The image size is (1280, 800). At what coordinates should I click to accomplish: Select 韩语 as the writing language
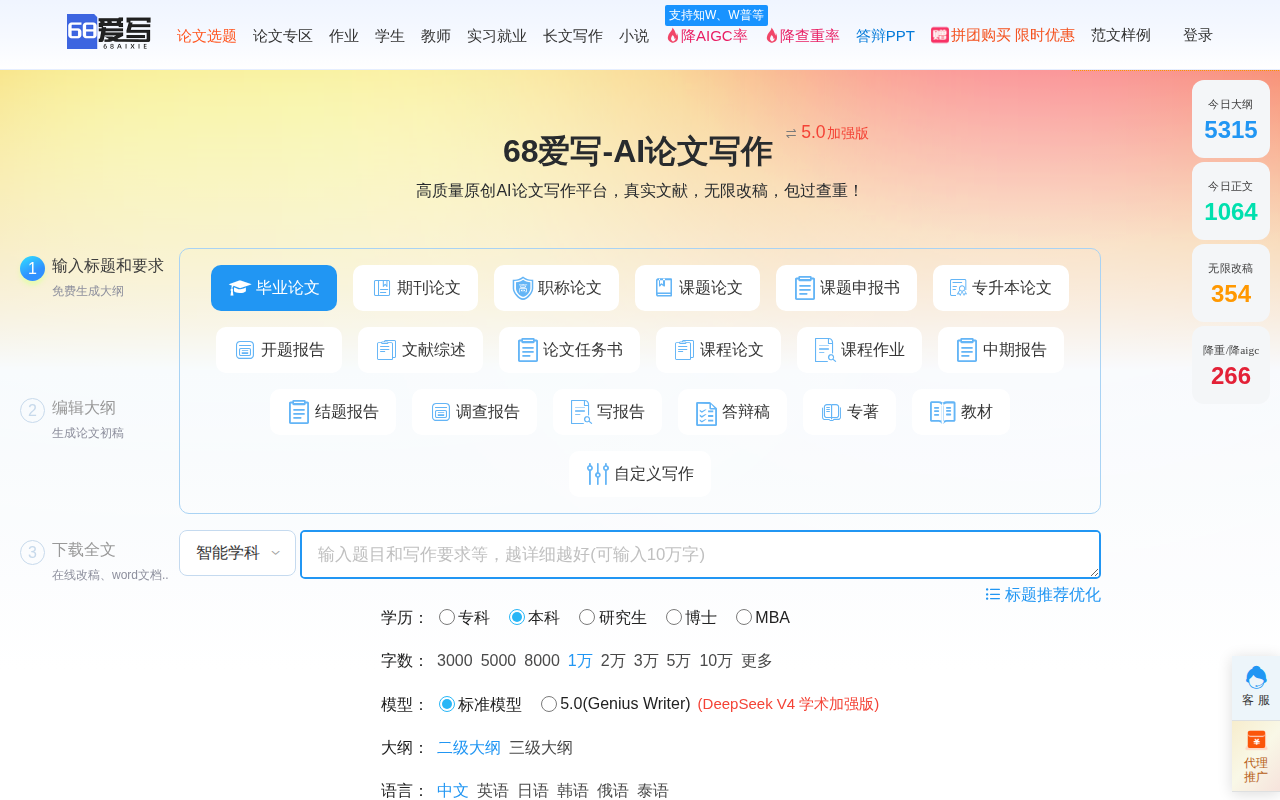573,791
